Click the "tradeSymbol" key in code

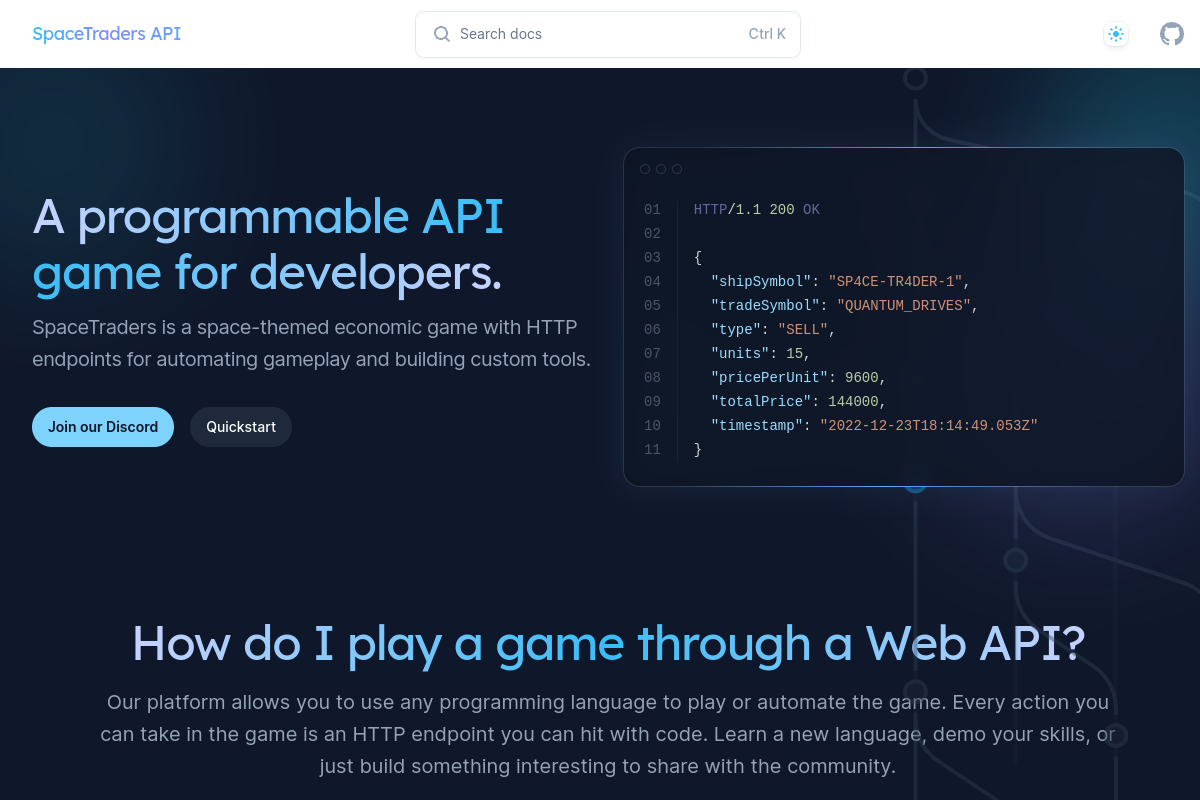point(765,306)
